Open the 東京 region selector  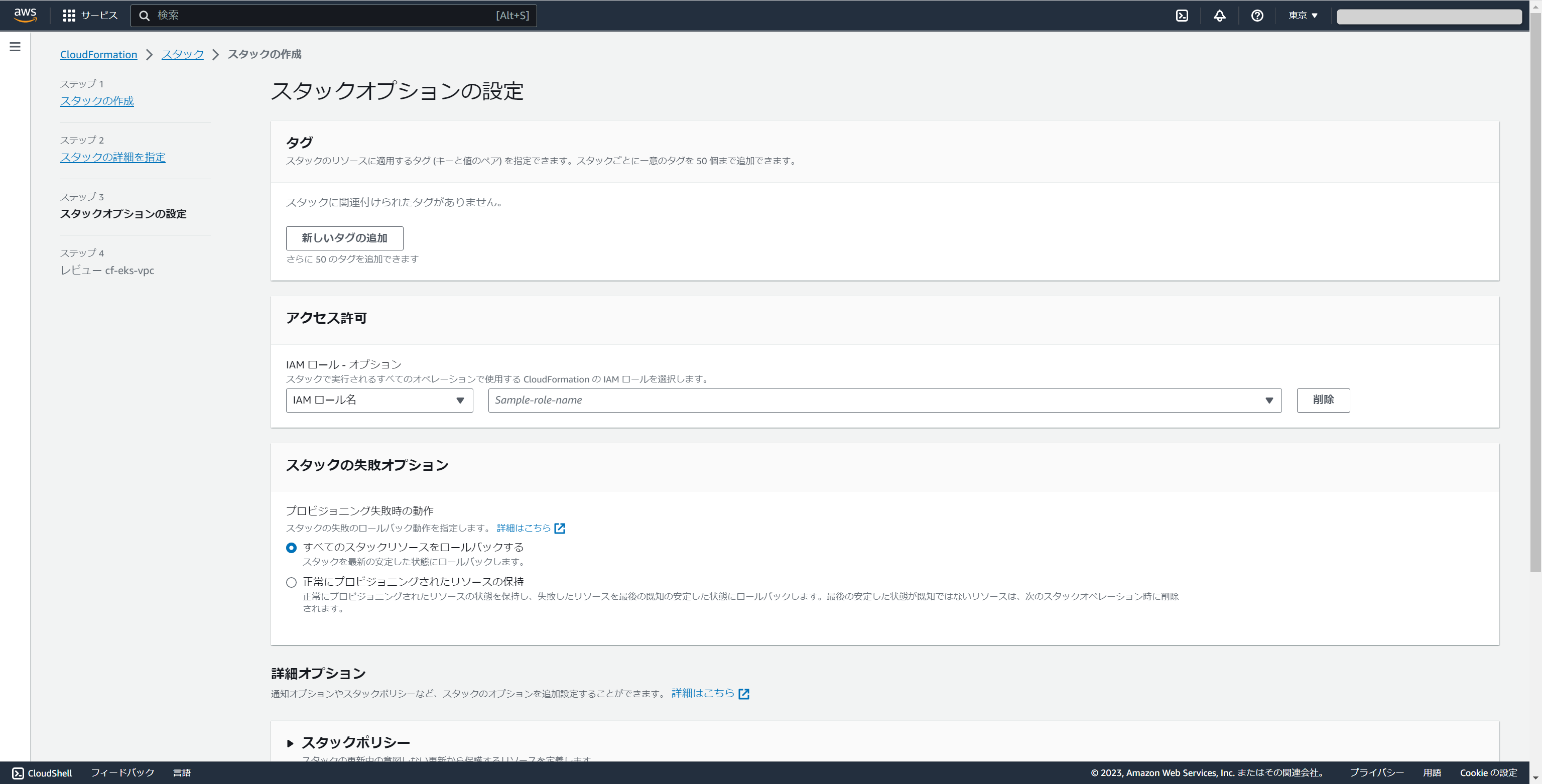point(1303,16)
